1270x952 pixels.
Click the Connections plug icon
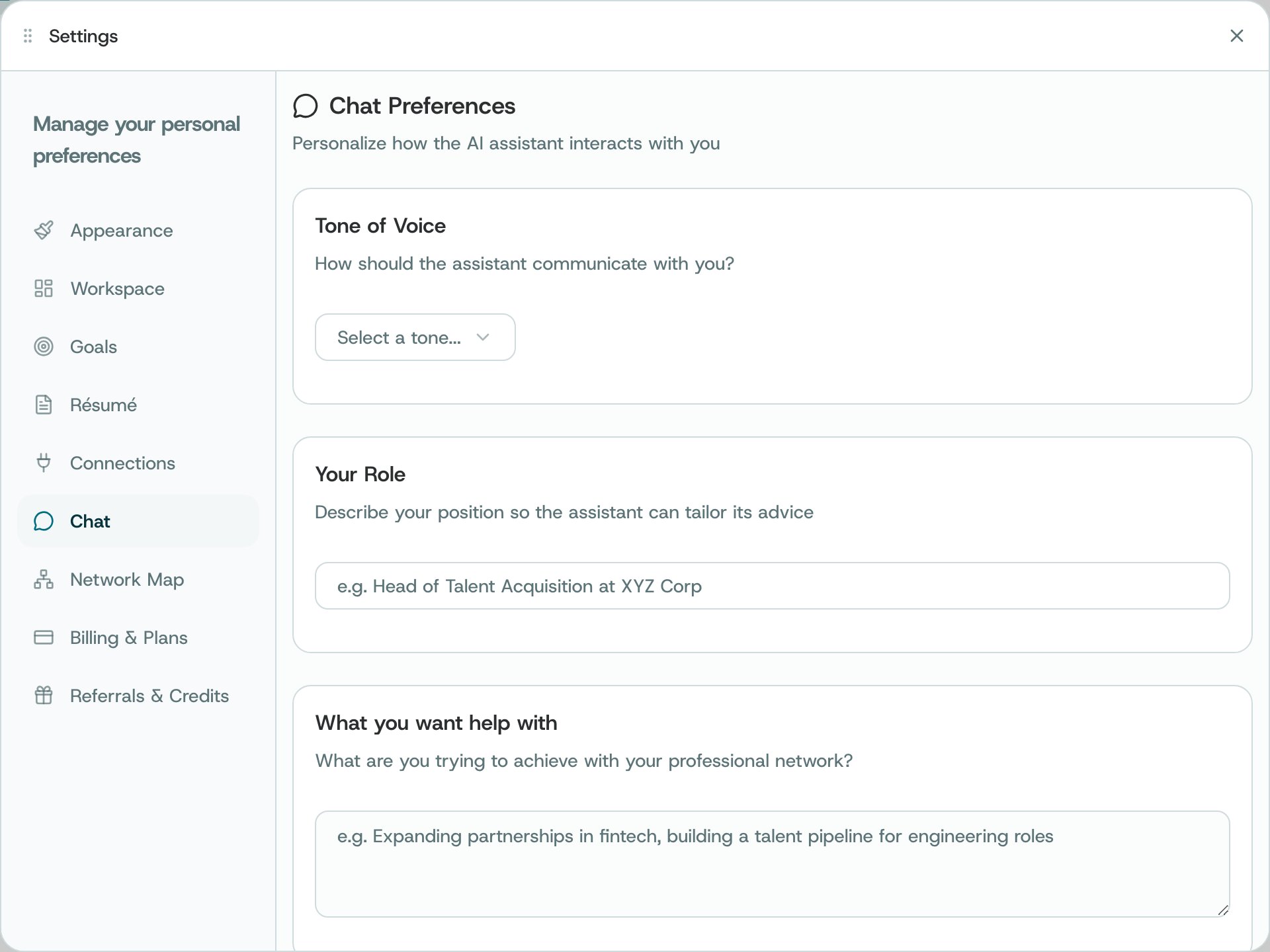click(x=44, y=463)
